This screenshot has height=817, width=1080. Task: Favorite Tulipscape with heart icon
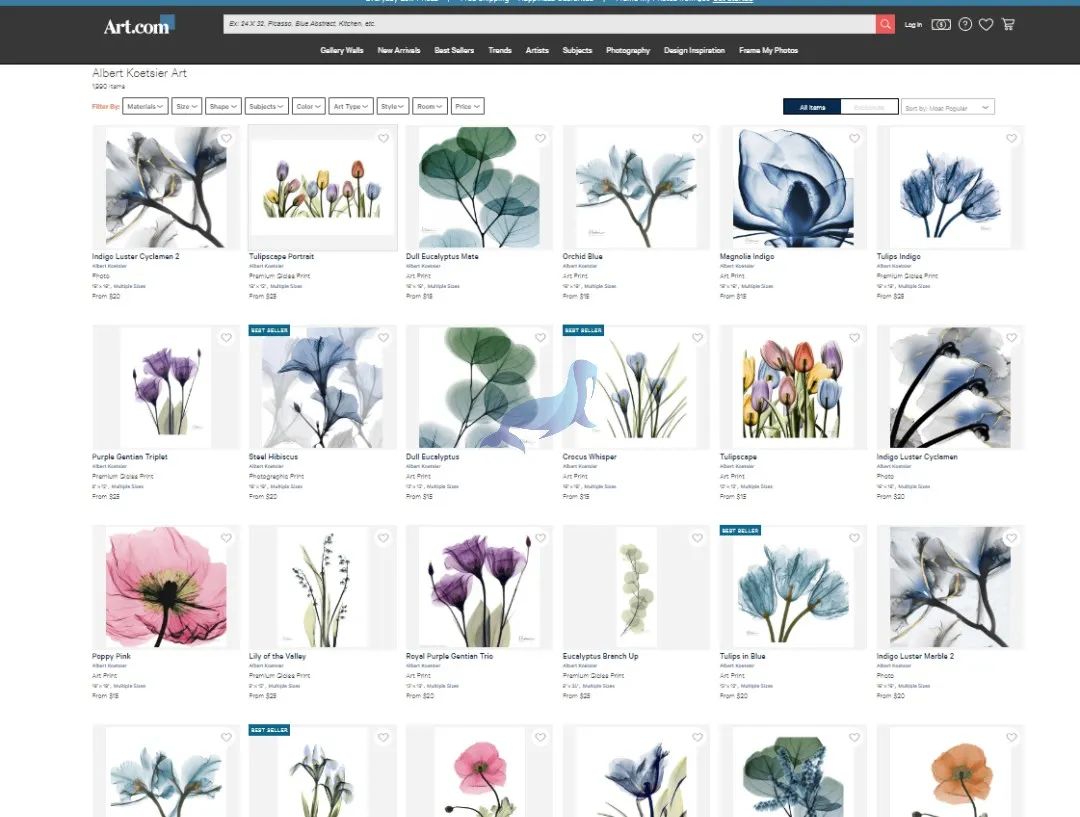tap(854, 338)
